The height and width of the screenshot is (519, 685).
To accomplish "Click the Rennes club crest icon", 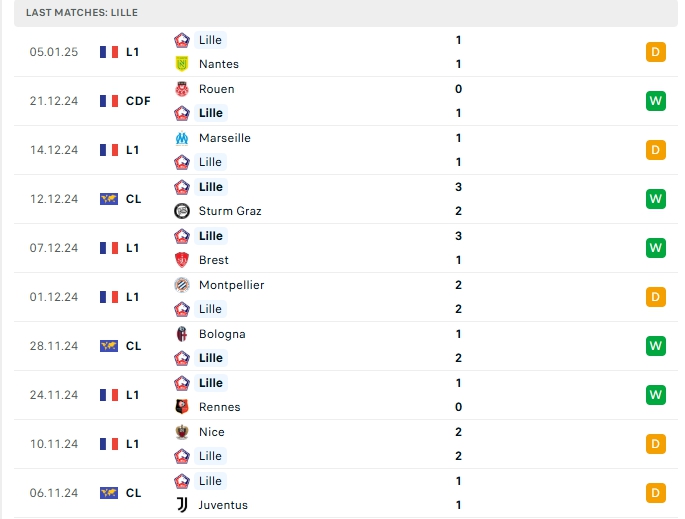I will point(182,407).
